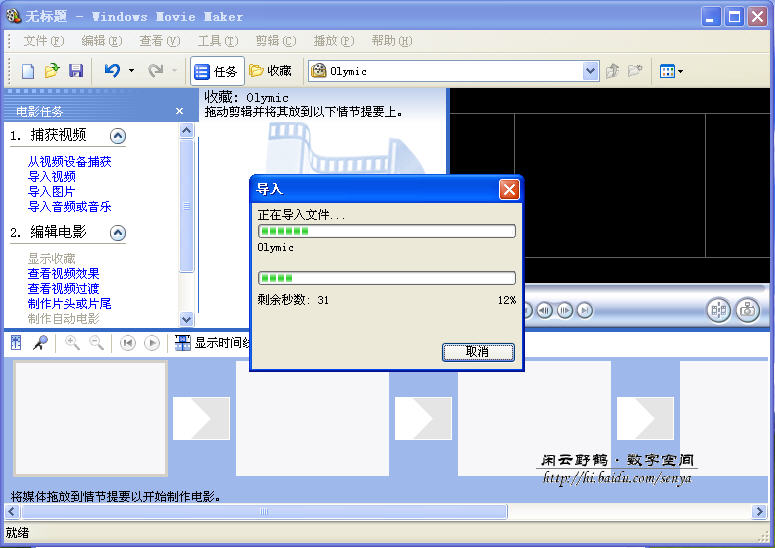The height and width of the screenshot is (548, 775).
Task: Save project using the floppy disk icon
Action: pos(76,71)
